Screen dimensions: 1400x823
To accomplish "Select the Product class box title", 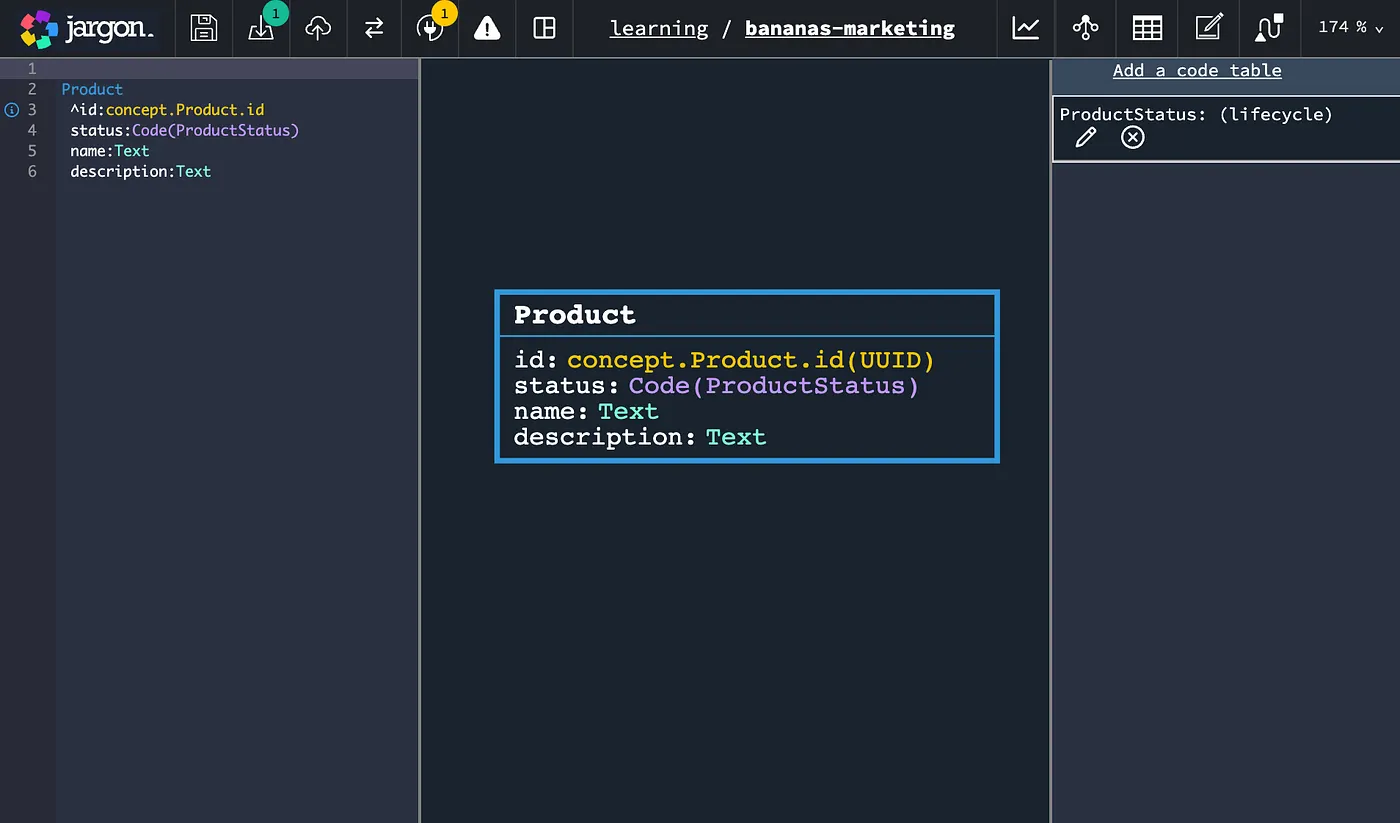I will pyautogui.click(x=574, y=315).
